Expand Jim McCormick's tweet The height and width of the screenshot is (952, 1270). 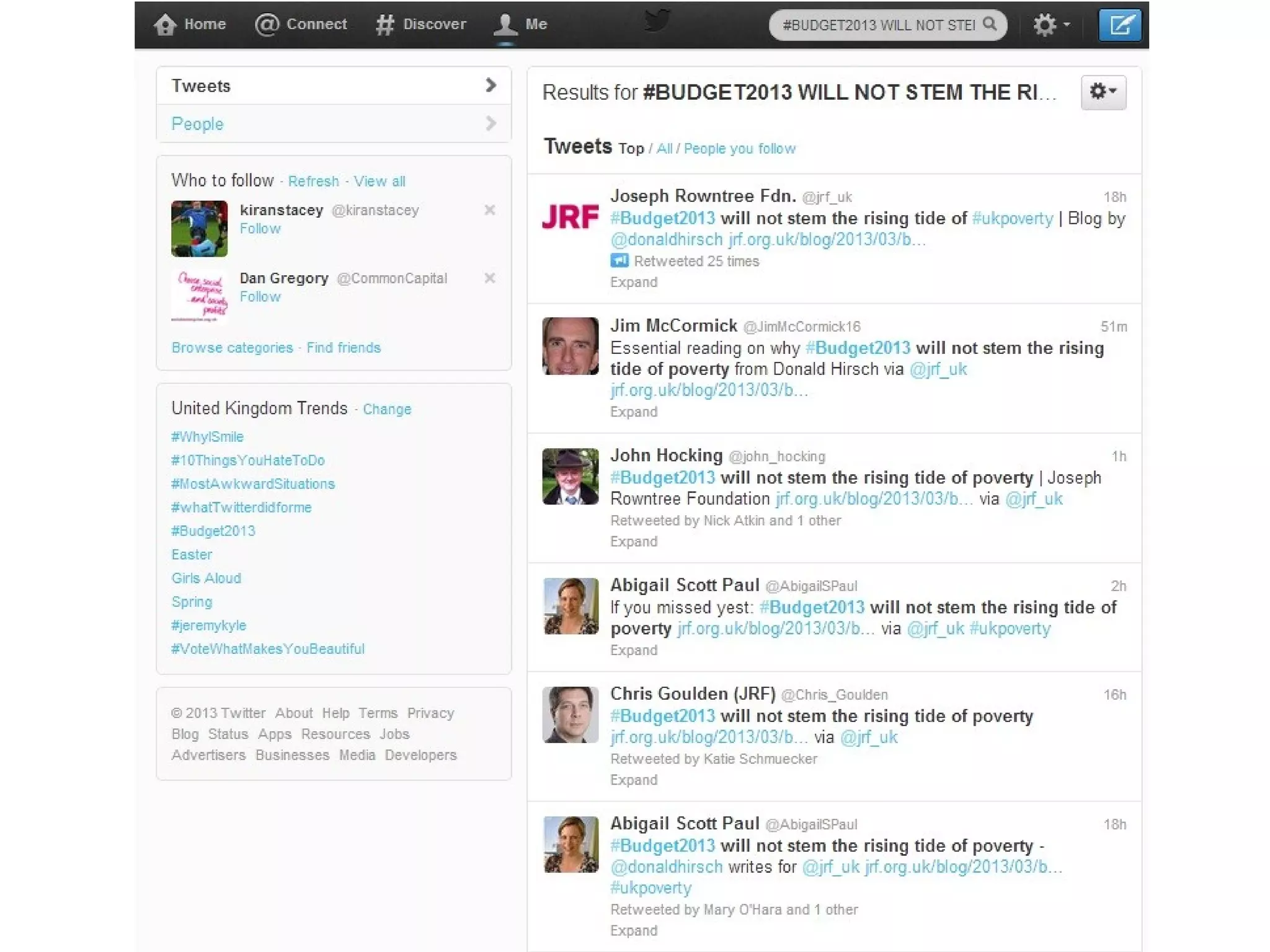[x=633, y=412]
